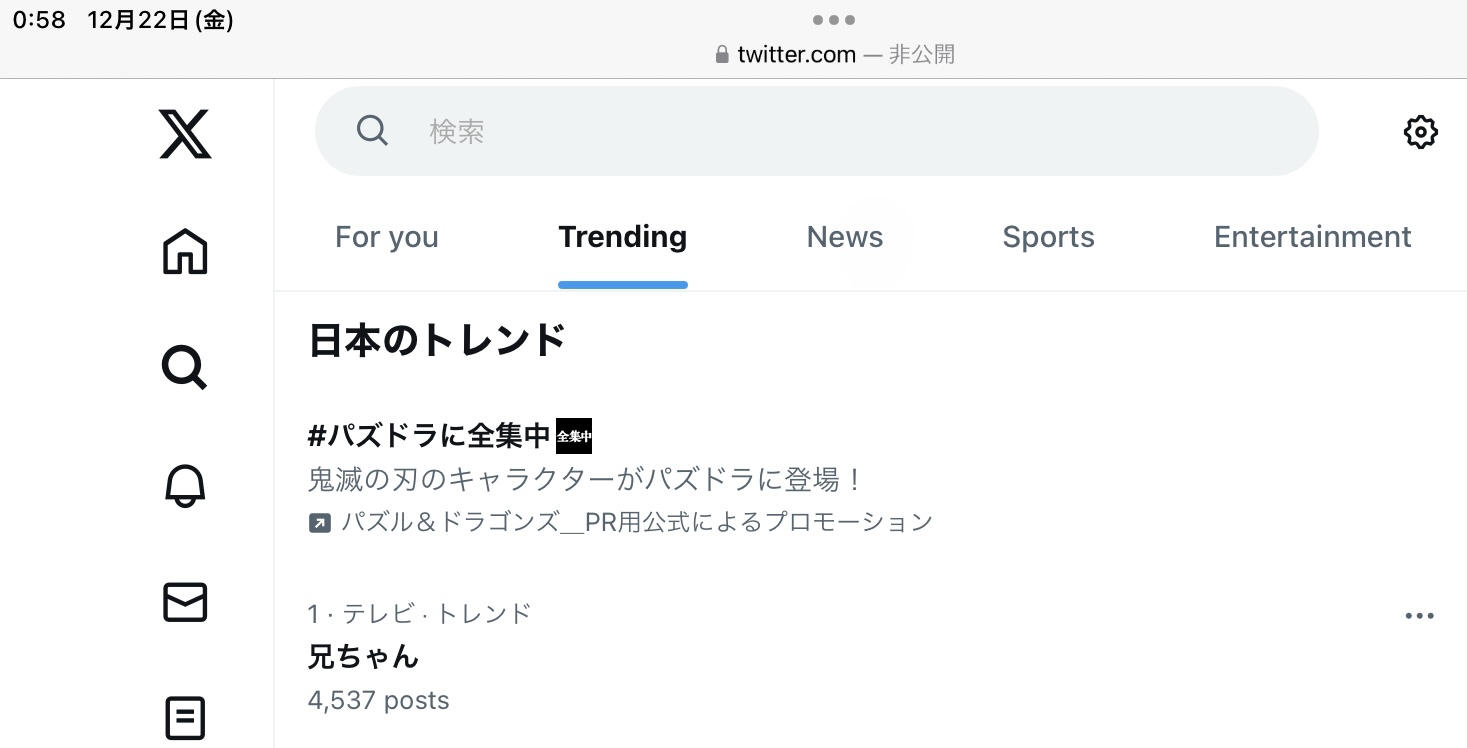The height and width of the screenshot is (748, 1467).
Task: Open the Sports tab
Action: click(1048, 237)
